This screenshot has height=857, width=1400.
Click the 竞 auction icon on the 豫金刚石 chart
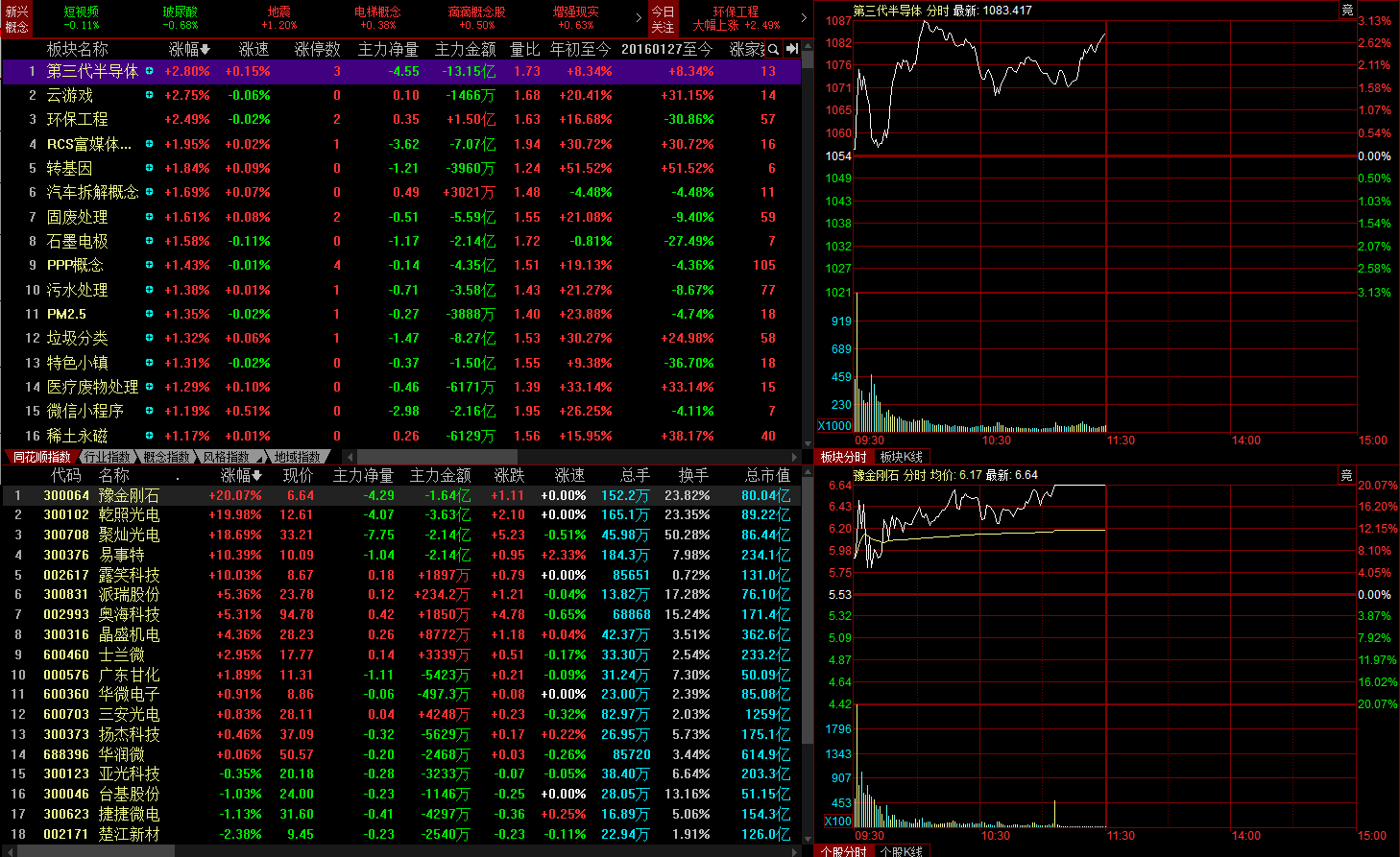(1347, 475)
